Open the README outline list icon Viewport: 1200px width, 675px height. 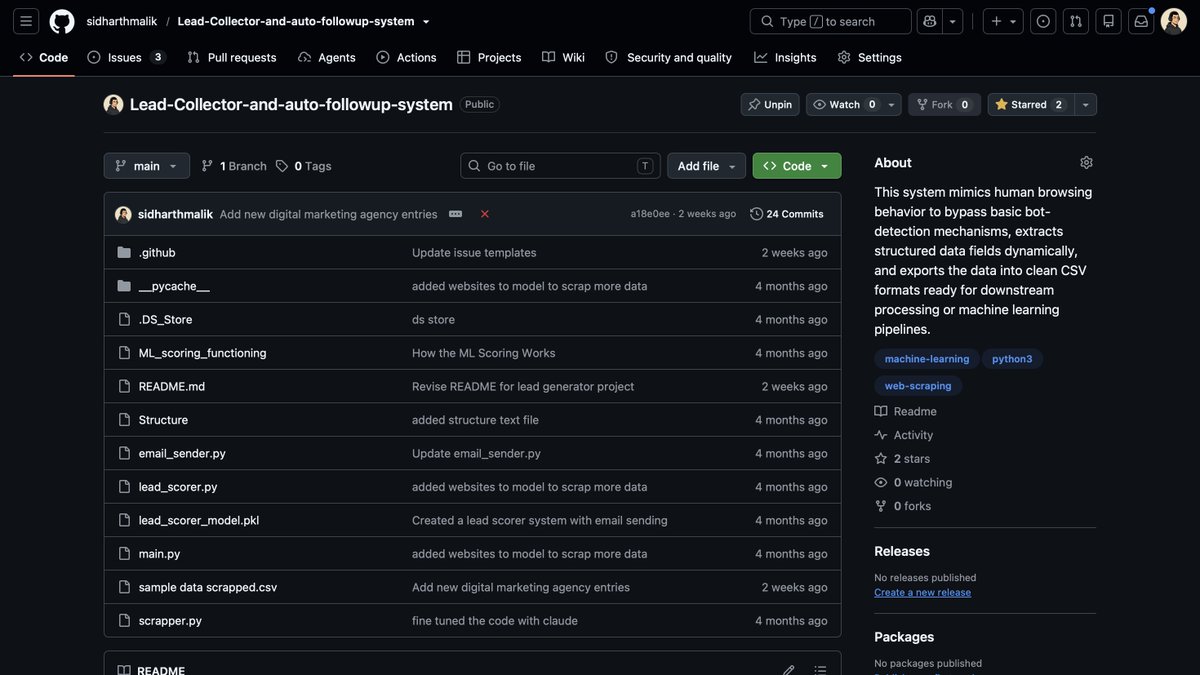pyautogui.click(x=821, y=670)
